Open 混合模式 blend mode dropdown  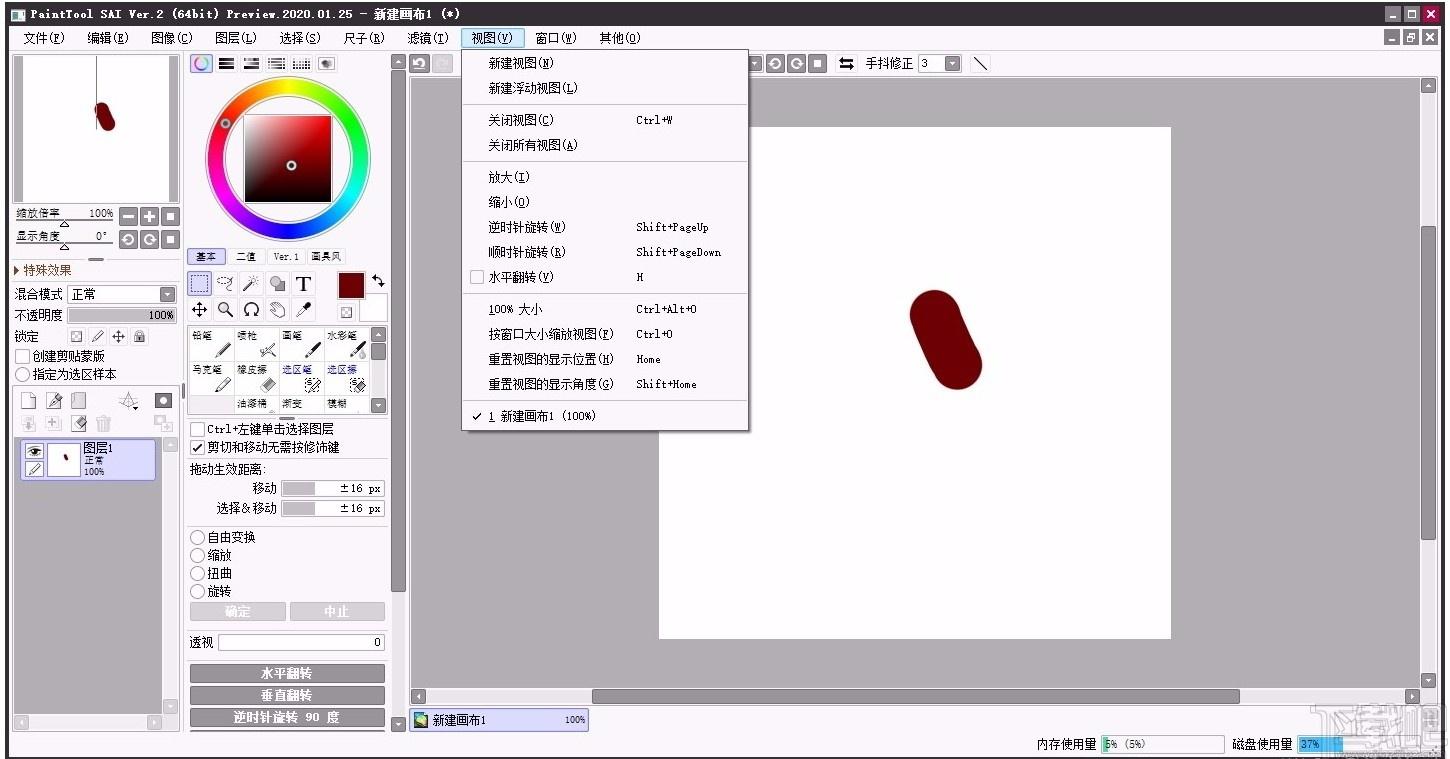click(122, 294)
